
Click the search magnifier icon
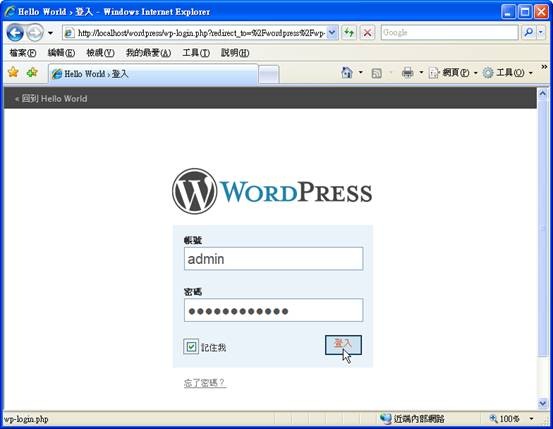click(x=528, y=32)
